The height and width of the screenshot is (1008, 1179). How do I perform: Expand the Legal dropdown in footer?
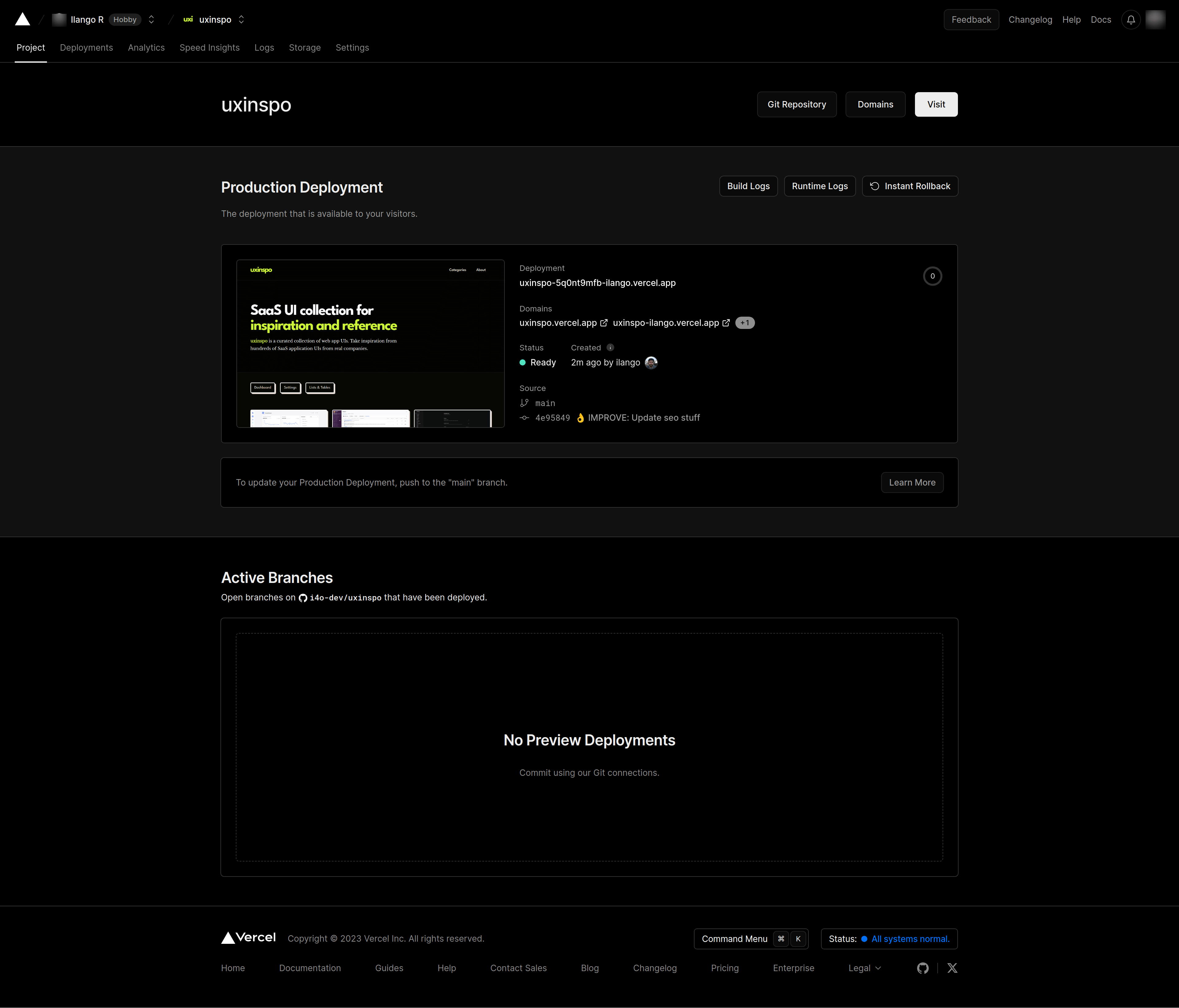(x=864, y=968)
